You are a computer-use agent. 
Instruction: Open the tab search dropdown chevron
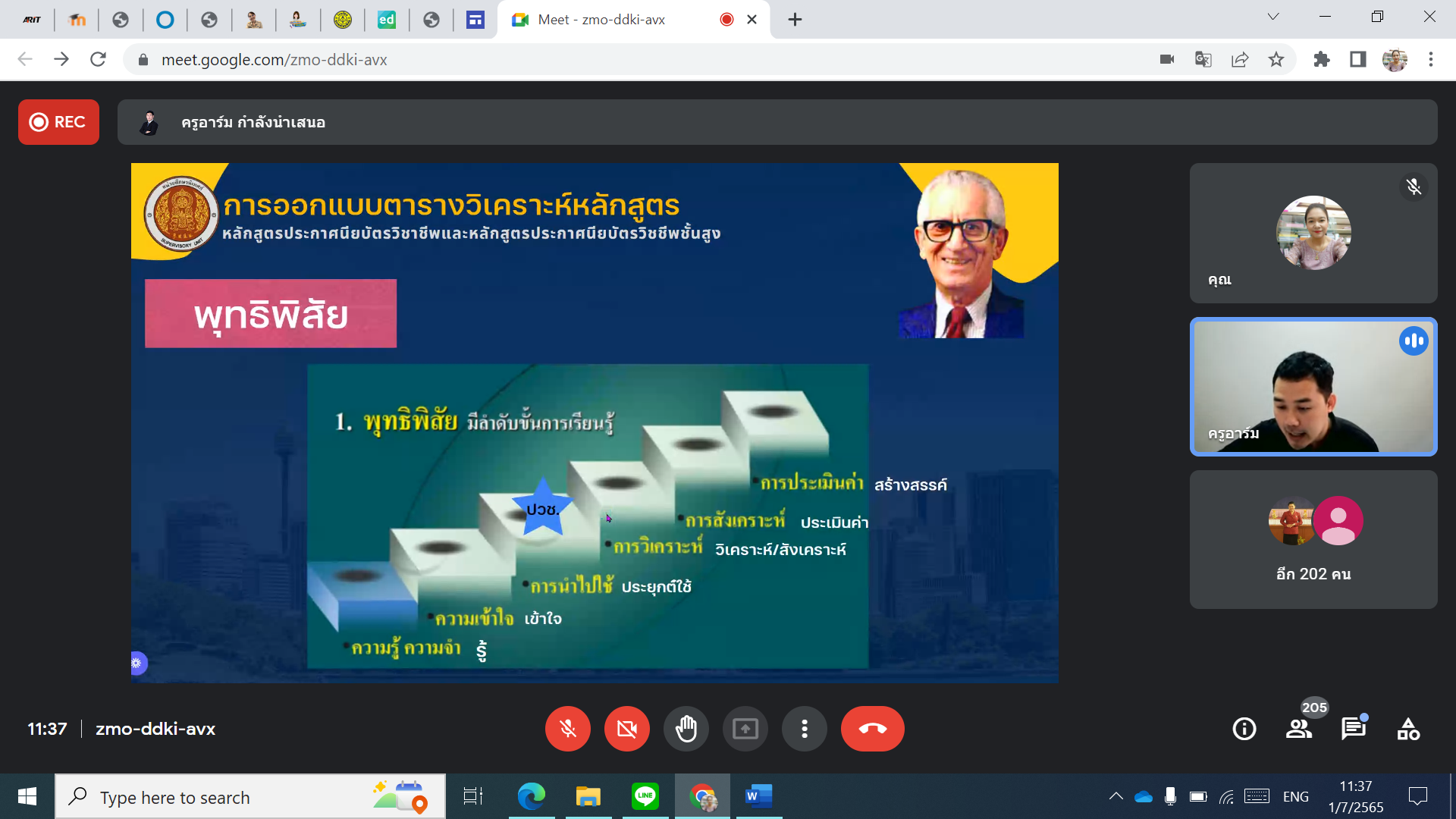[x=1273, y=17]
